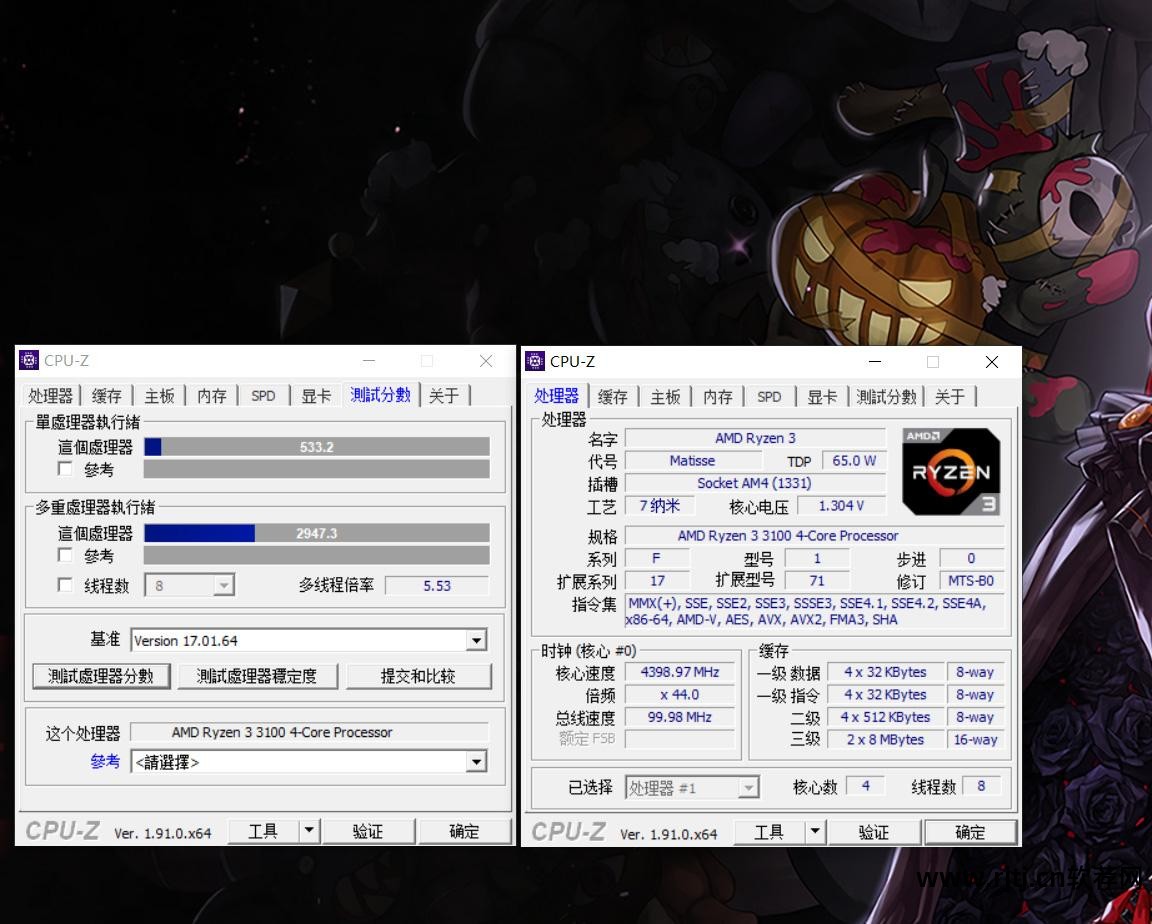Open 关于 tab in right window
The height and width of the screenshot is (924, 1152).
tap(950, 397)
